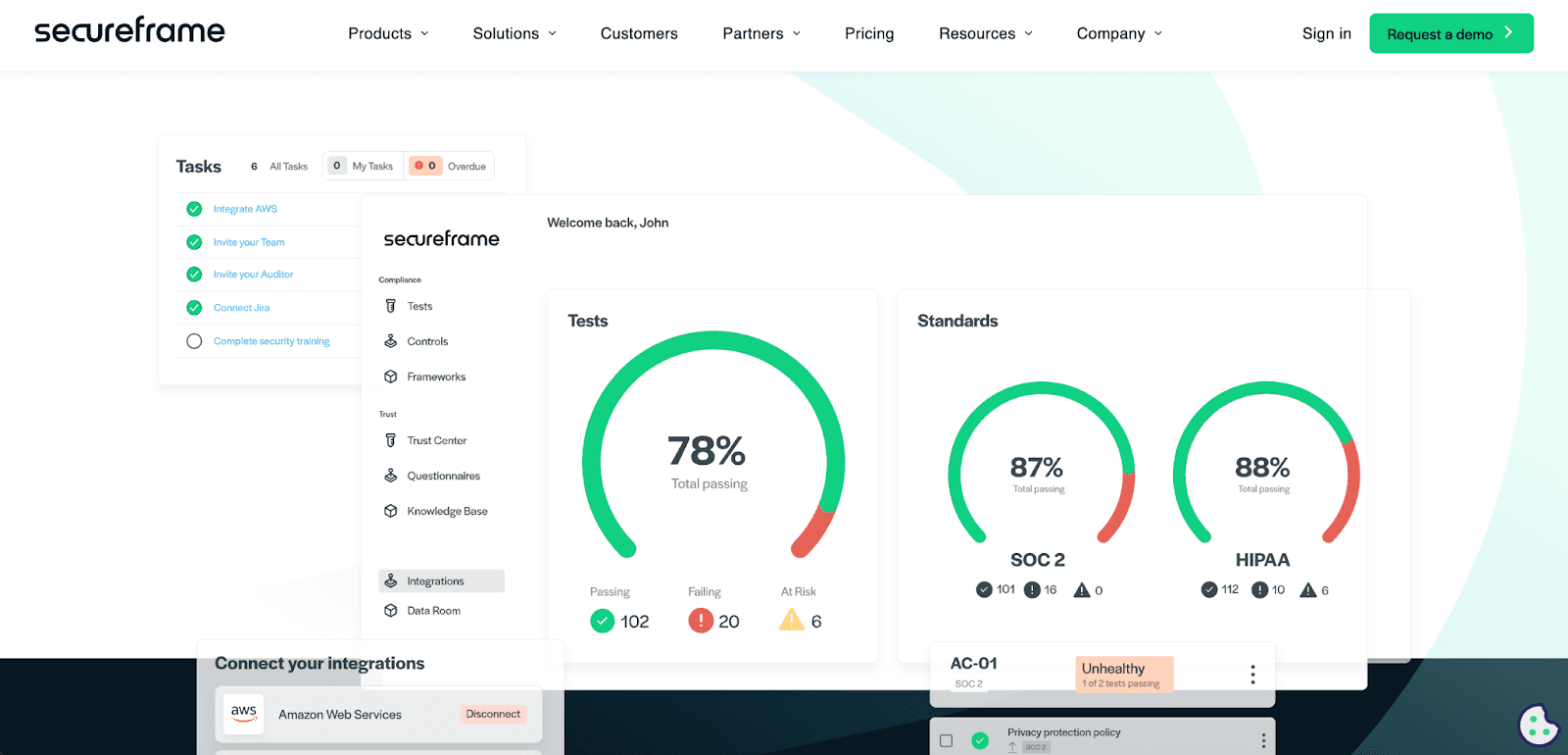Open the Pricing nav item
Screen dimensions: 1568x755
pyautogui.click(x=869, y=33)
